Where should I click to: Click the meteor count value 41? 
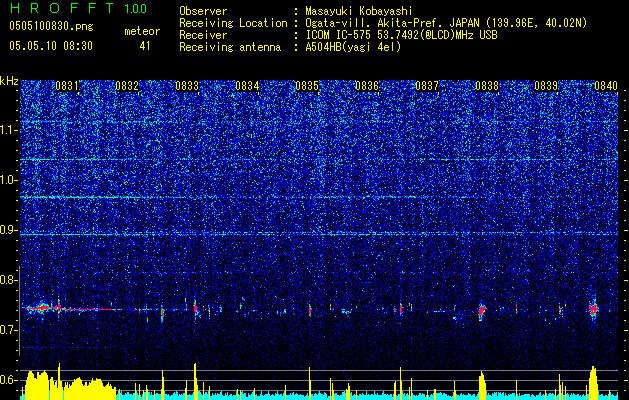(145, 46)
